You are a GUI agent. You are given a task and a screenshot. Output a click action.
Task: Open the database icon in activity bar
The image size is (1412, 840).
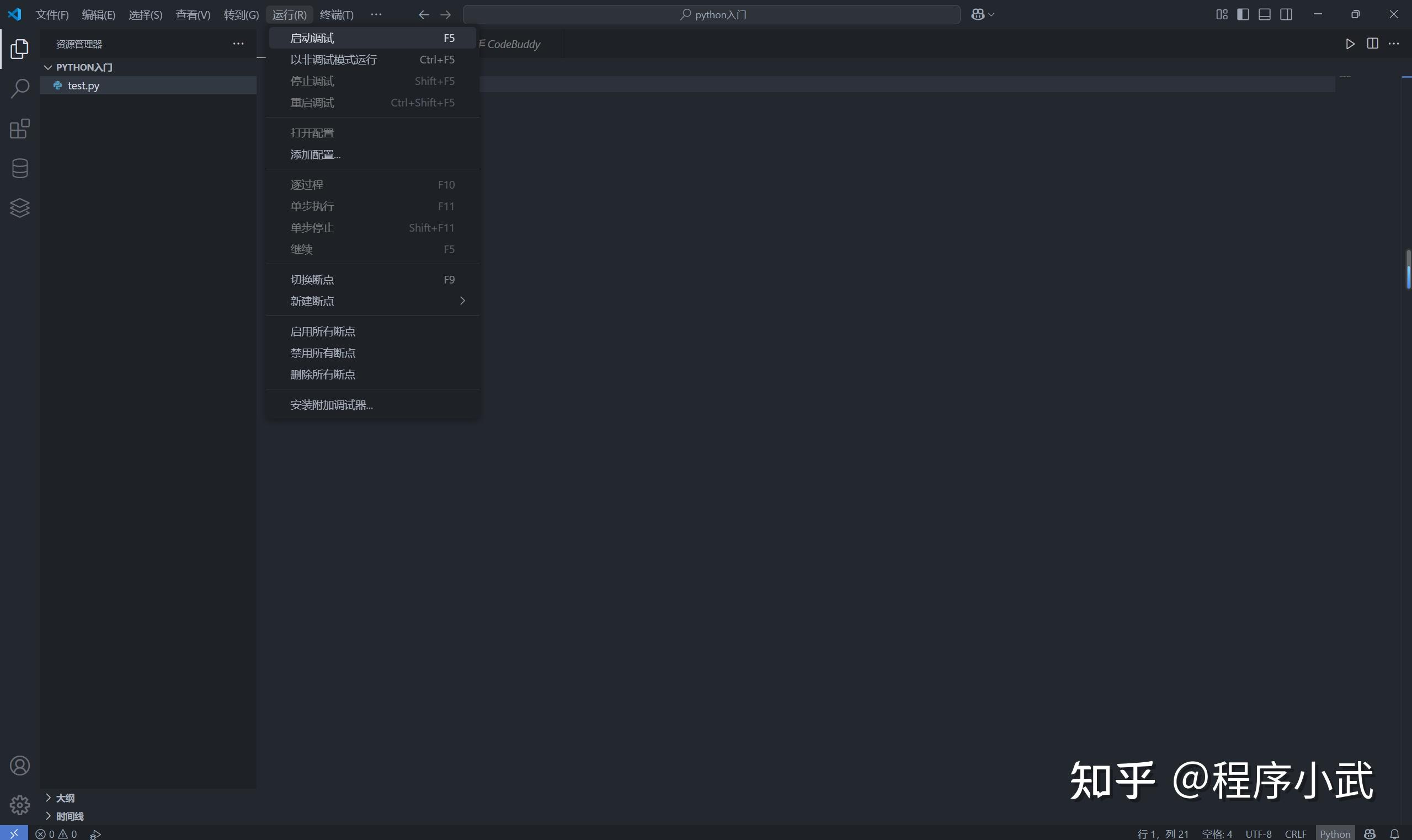(x=20, y=168)
